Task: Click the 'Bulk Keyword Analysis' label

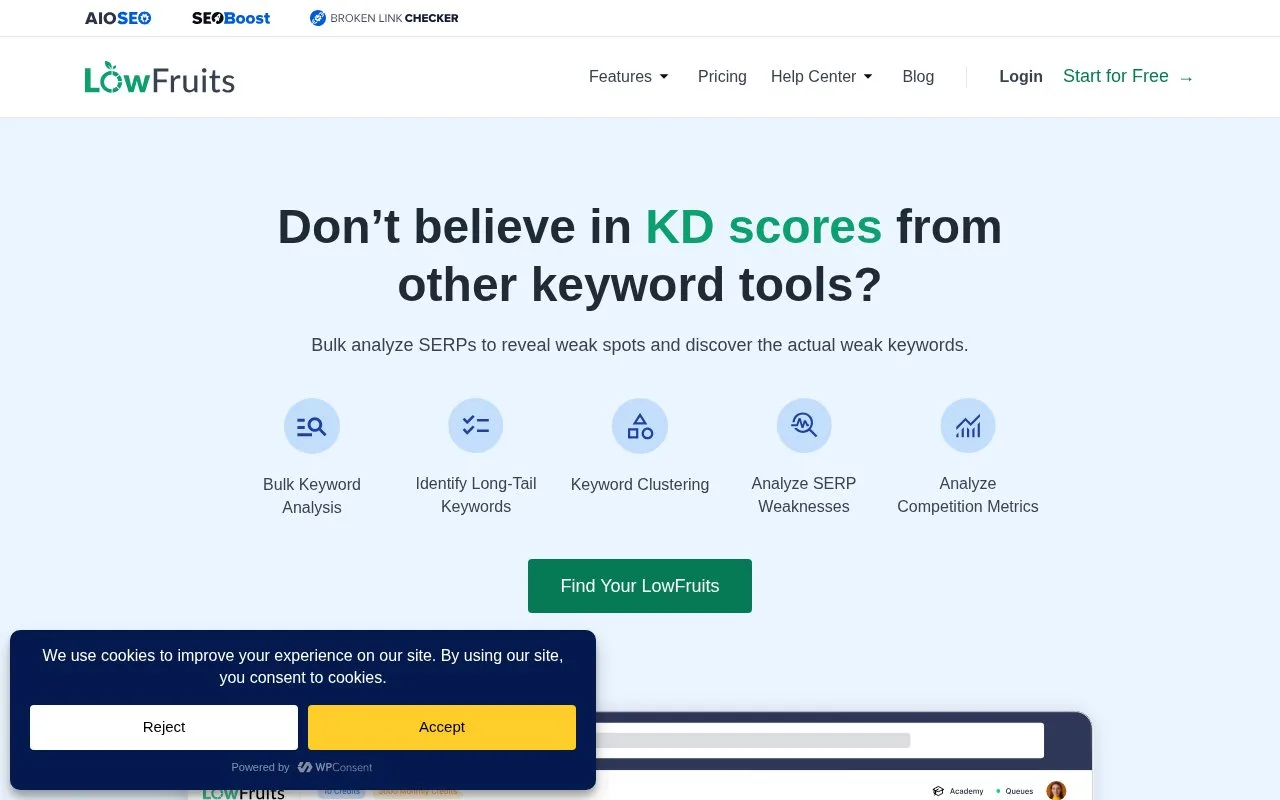Action: coord(312,496)
